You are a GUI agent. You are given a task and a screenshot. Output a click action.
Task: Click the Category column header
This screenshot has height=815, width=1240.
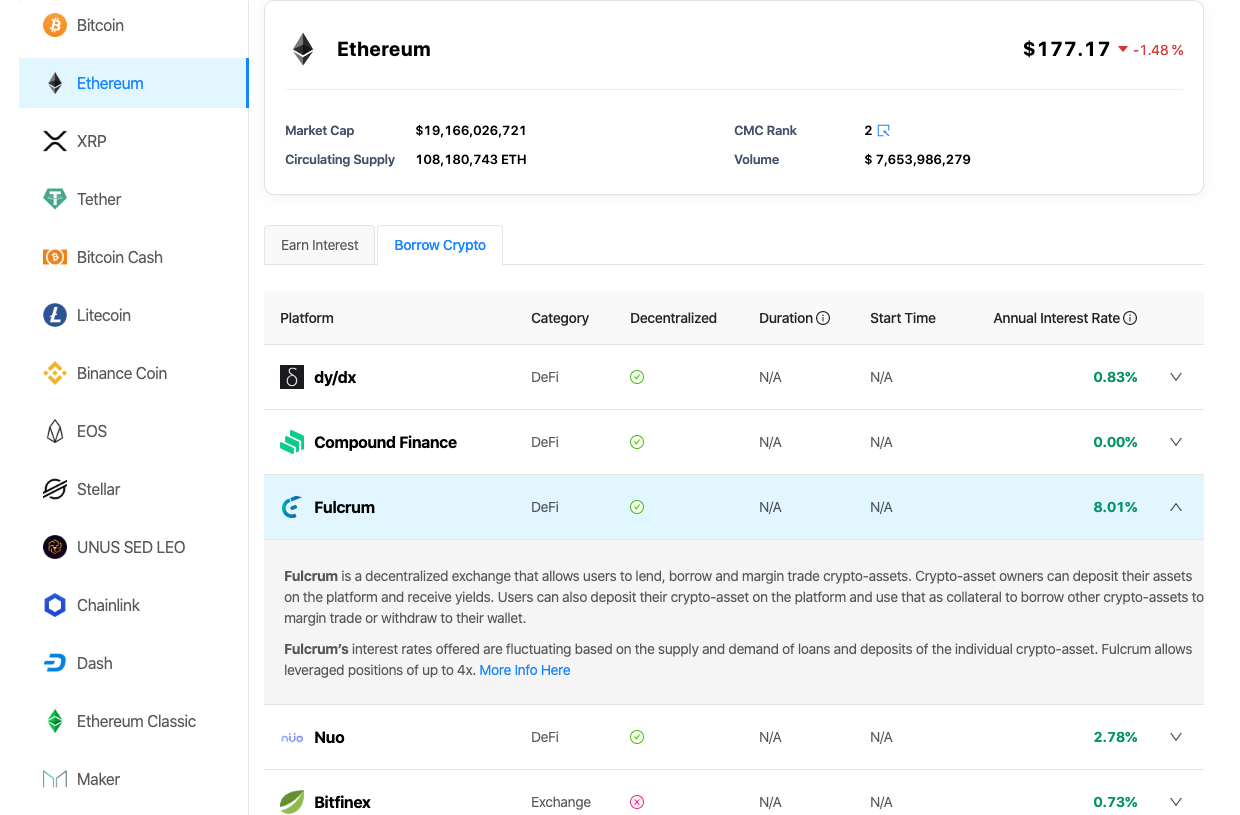[x=560, y=318]
